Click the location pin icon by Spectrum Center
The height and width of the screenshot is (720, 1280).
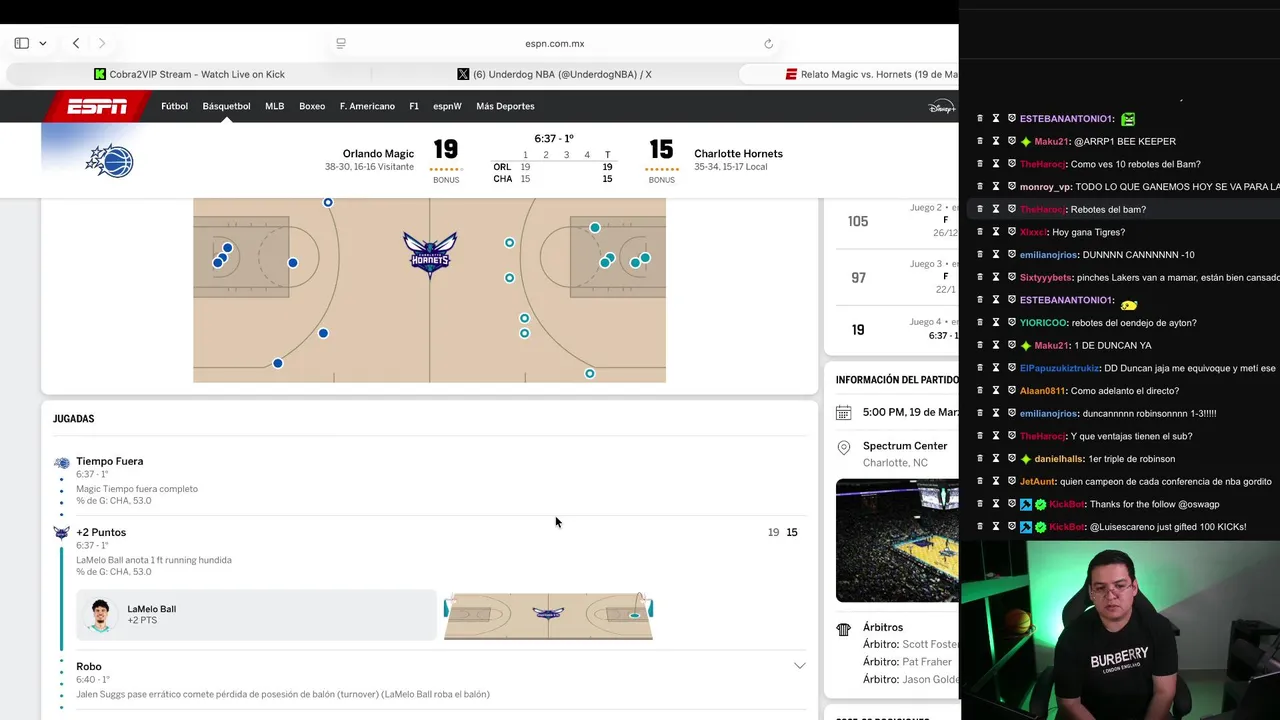(843, 448)
